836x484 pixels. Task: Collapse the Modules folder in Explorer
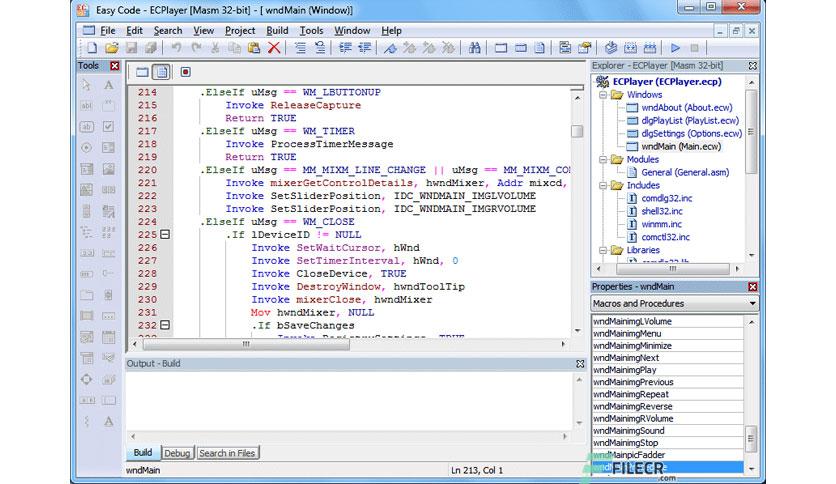click(603, 159)
